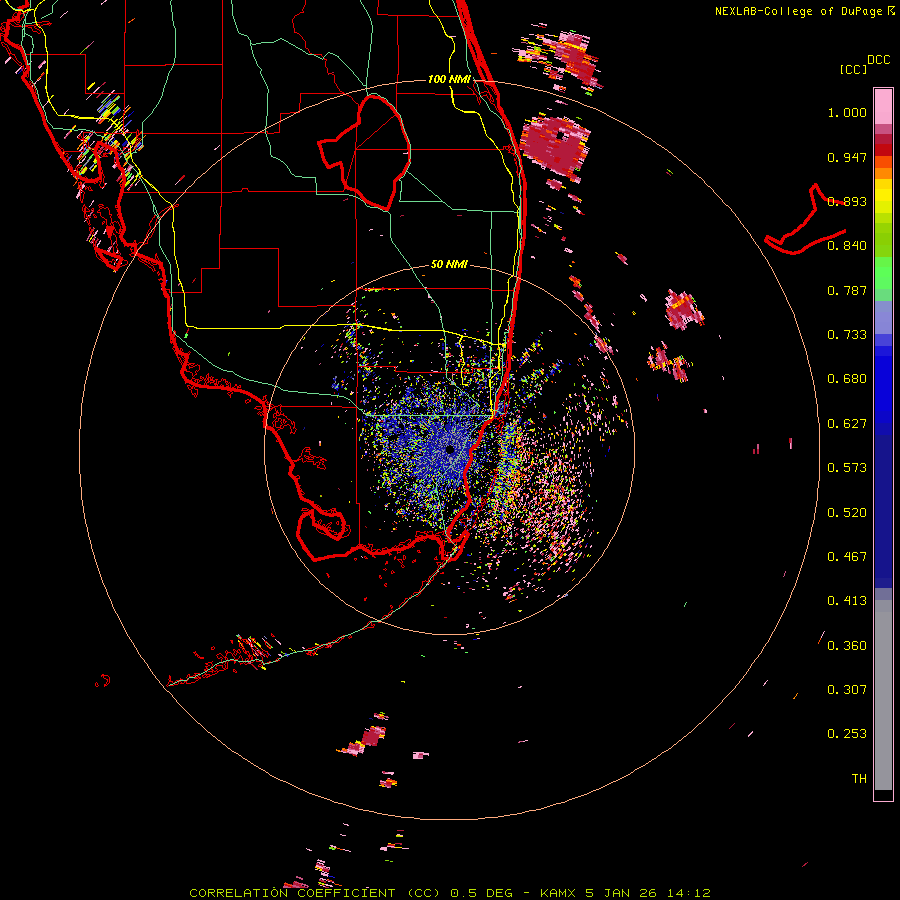Click the 0.360 scale value

point(847,646)
